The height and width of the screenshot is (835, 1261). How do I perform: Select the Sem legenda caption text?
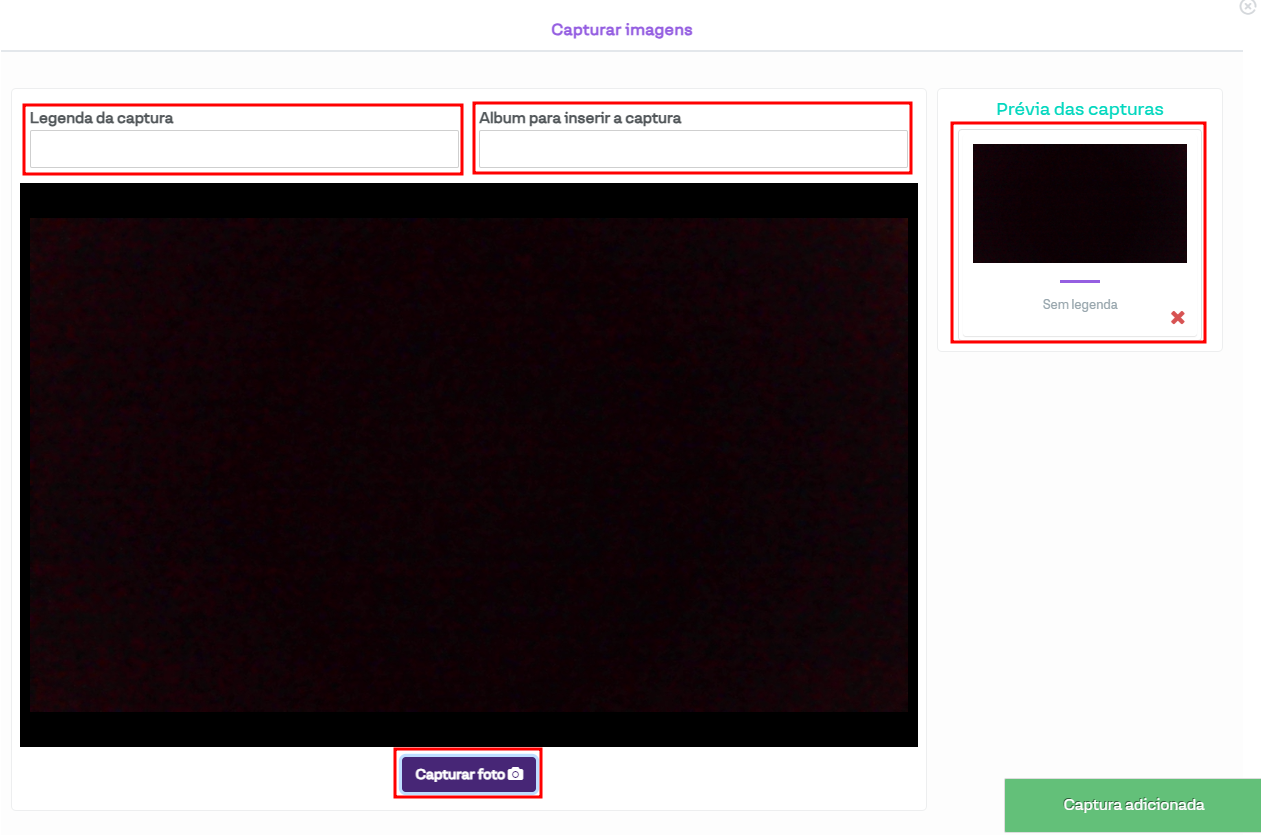point(1079,304)
